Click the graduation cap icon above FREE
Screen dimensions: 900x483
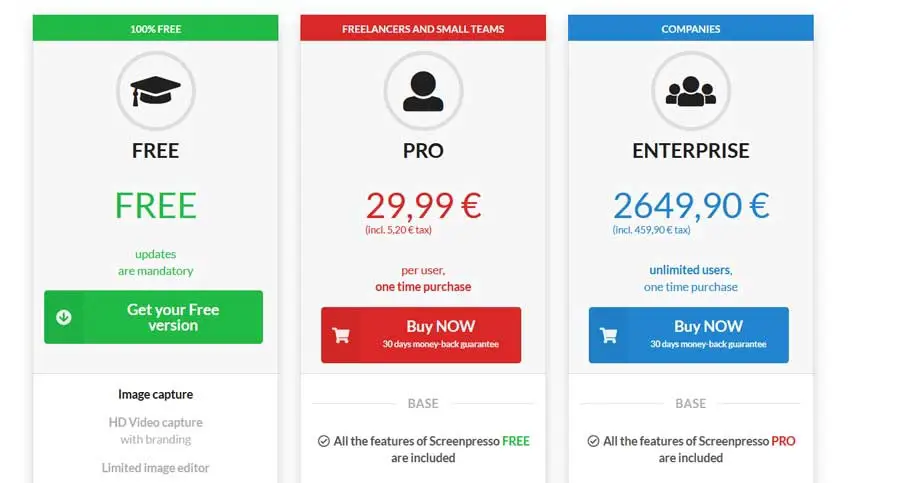pyautogui.click(x=155, y=92)
